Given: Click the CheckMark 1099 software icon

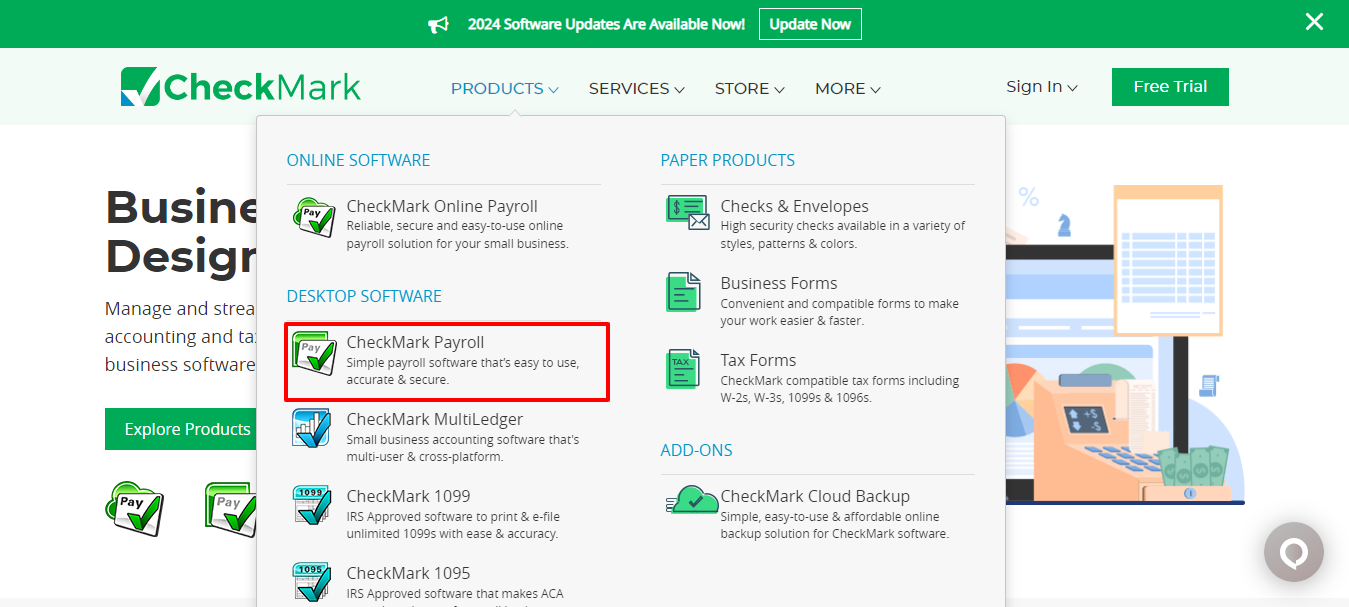Looking at the screenshot, I should tap(312, 505).
